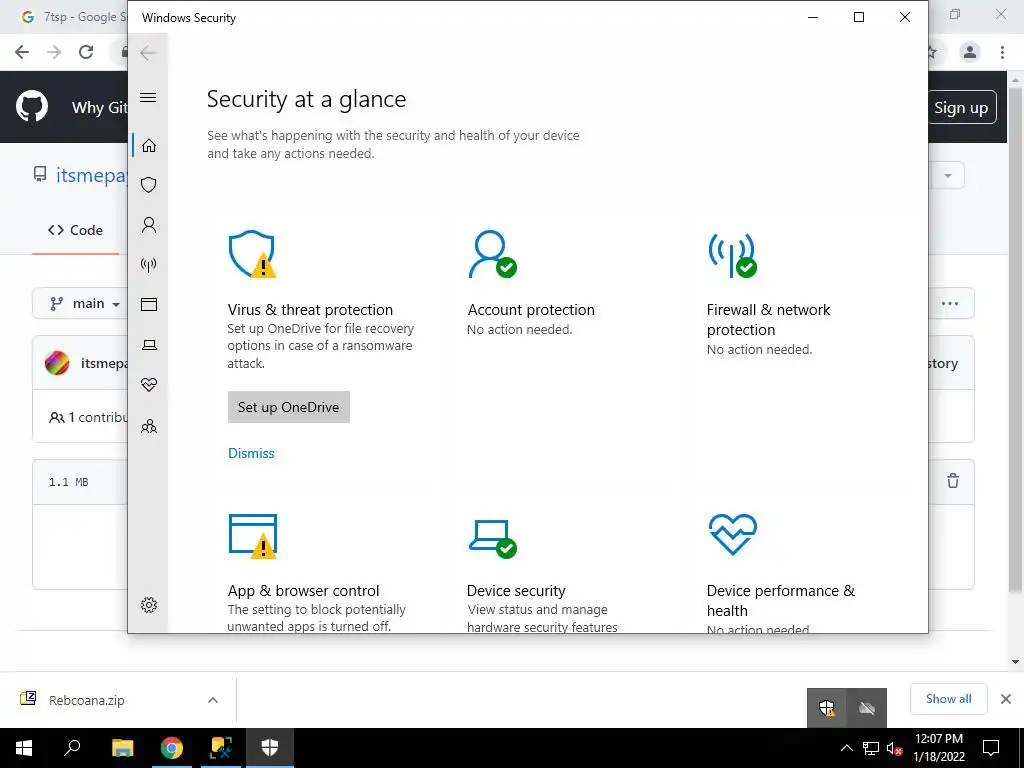Open Account protection person sidebar icon
The height and width of the screenshot is (768, 1024).
(x=149, y=225)
